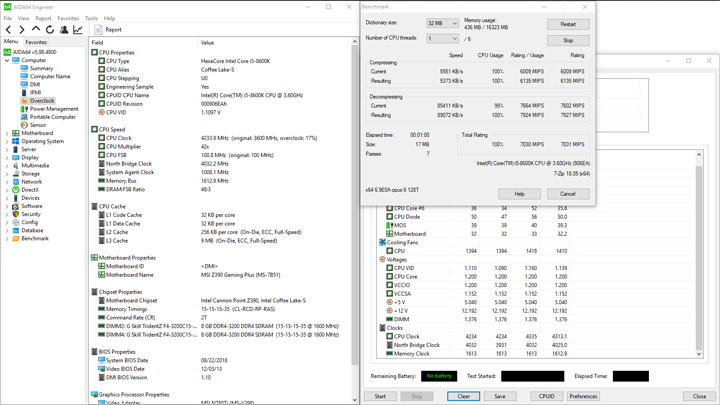Open the Favorites menu
The height and width of the screenshot is (405, 720).
coord(68,18)
